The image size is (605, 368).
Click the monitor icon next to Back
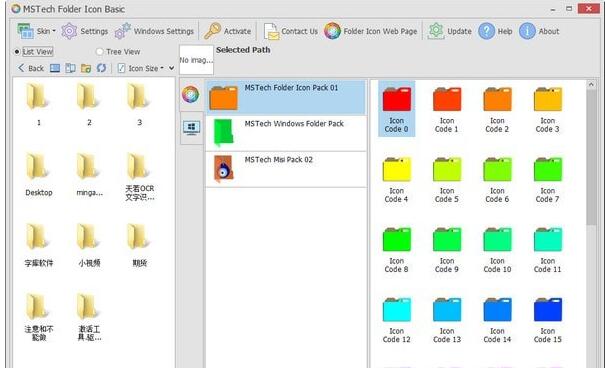click(x=55, y=68)
